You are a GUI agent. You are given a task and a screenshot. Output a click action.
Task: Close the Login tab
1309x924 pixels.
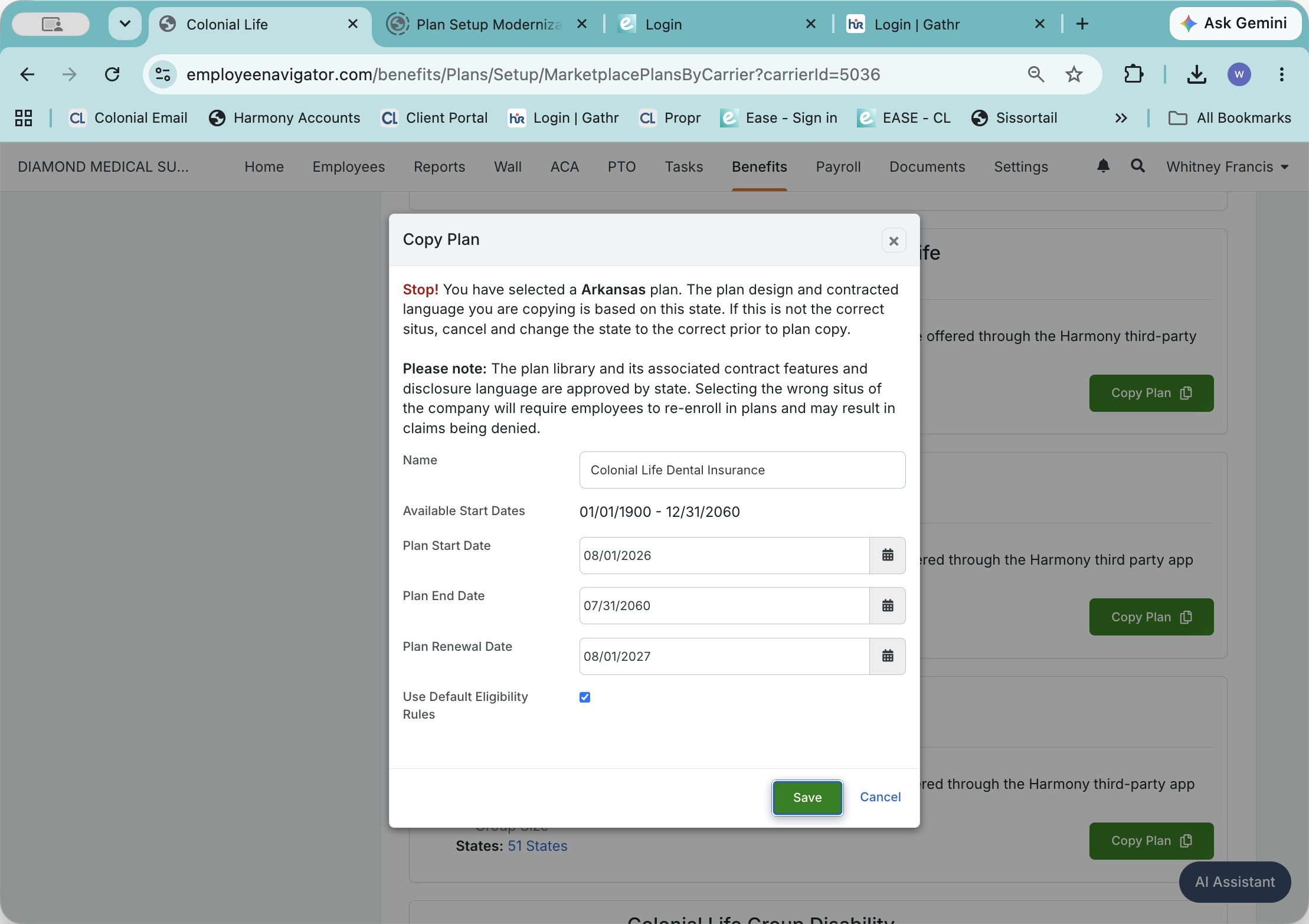click(811, 24)
